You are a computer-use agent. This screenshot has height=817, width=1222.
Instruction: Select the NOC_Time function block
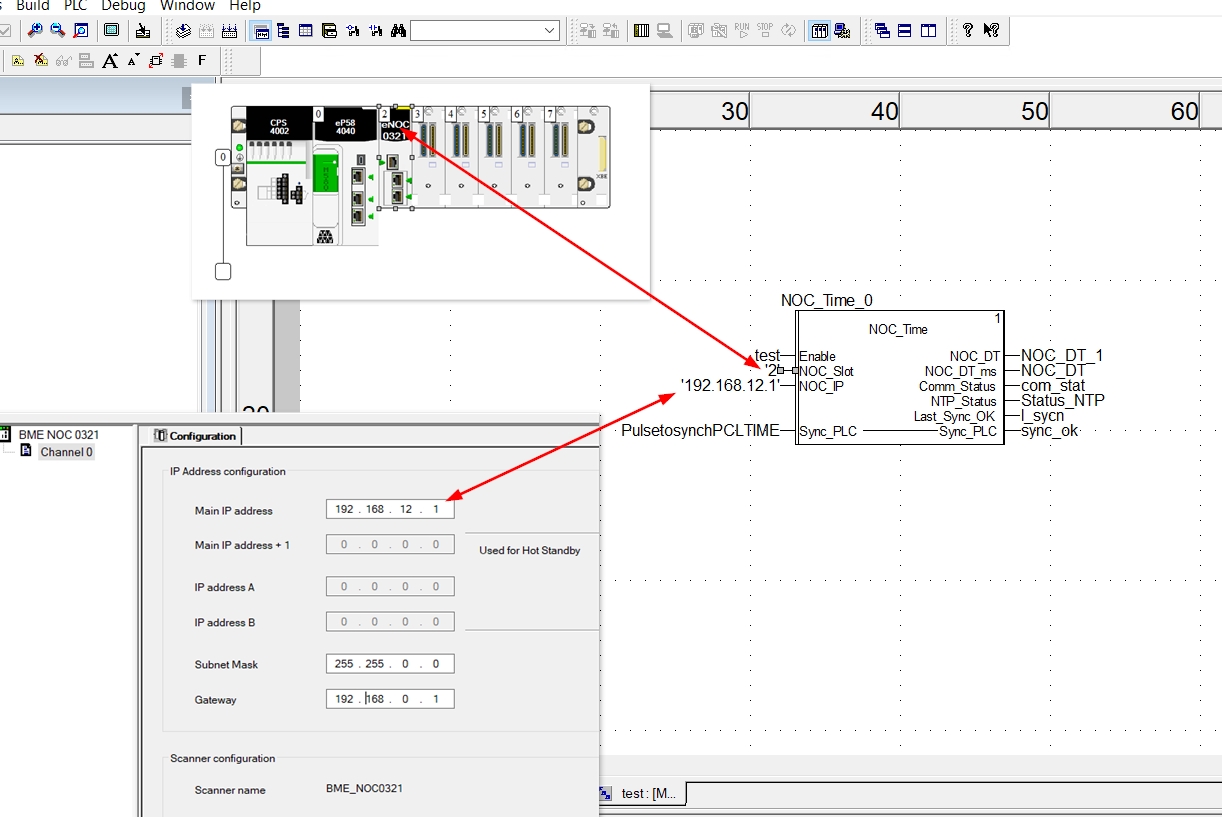point(899,377)
